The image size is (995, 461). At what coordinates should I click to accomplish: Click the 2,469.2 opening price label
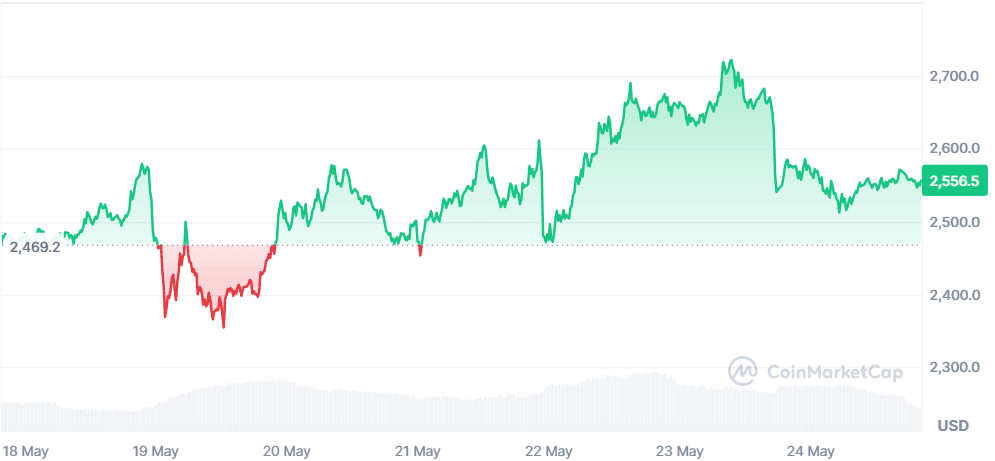click(35, 246)
